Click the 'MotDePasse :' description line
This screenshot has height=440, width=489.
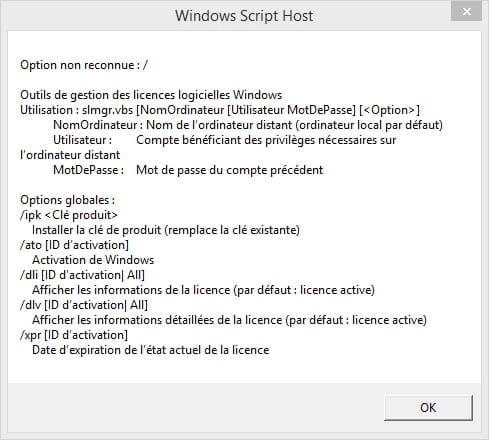point(188,170)
